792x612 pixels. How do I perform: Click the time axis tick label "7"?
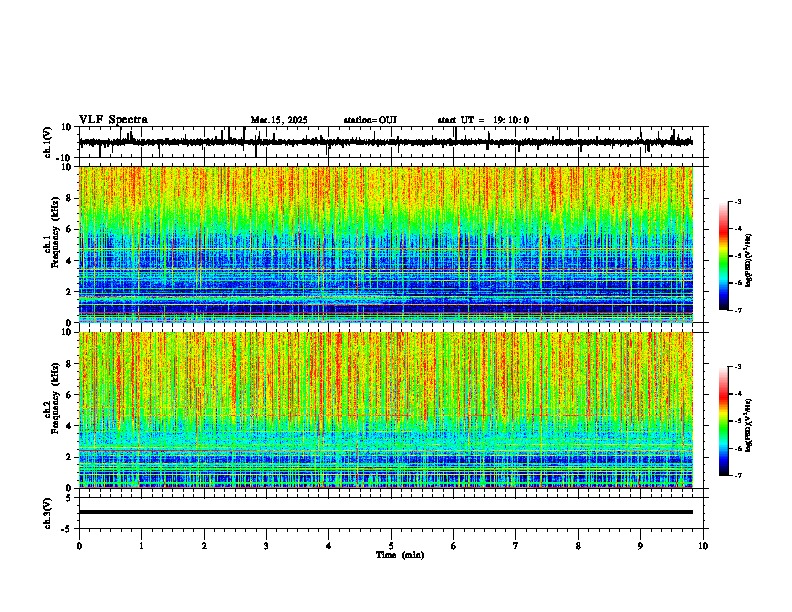tap(516, 546)
